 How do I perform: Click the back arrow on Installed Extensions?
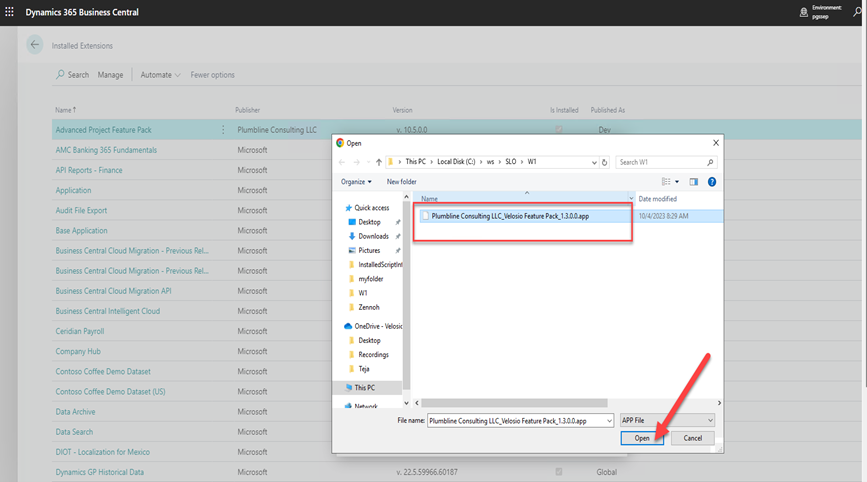pyautogui.click(x=35, y=45)
